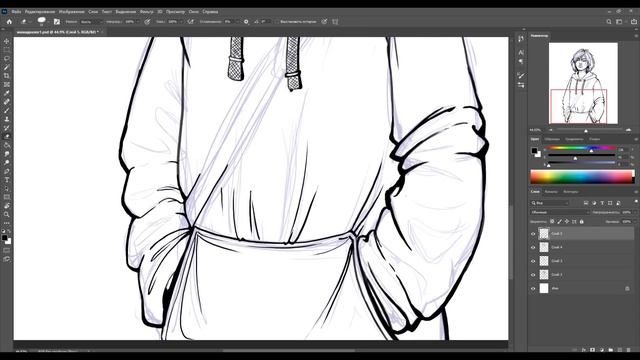Image resolution: width=640 pixels, height=360 pixels.
Task: Switch to the Образцы tab
Action: [x=552, y=139]
